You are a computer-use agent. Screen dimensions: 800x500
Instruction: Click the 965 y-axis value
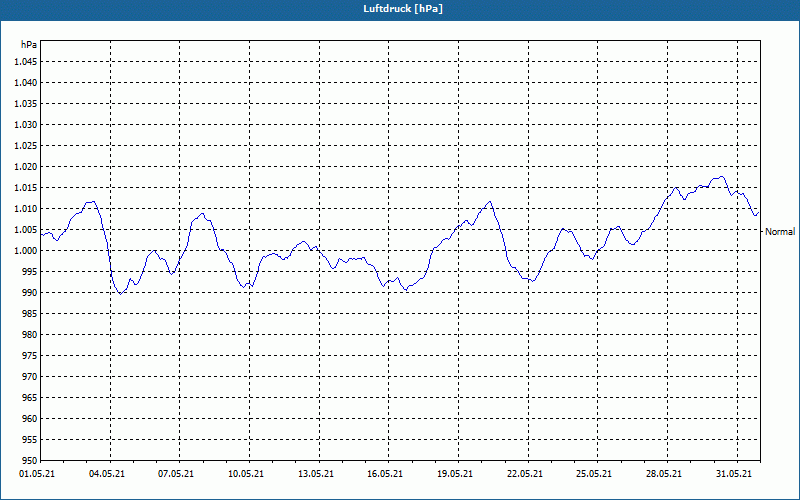(30, 397)
